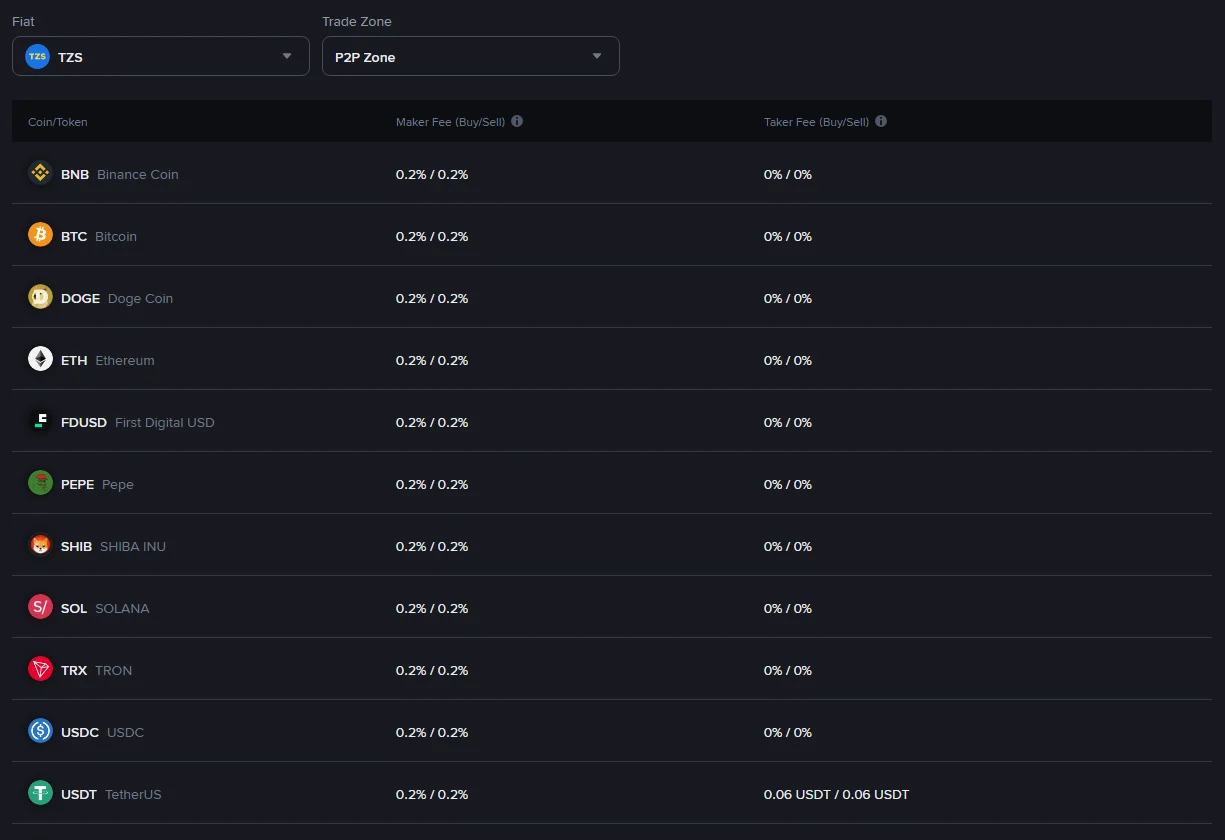Screen dimensions: 1225x840
Task: Click the BNB Binance Coin icon
Action: click(x=40, y=173)
